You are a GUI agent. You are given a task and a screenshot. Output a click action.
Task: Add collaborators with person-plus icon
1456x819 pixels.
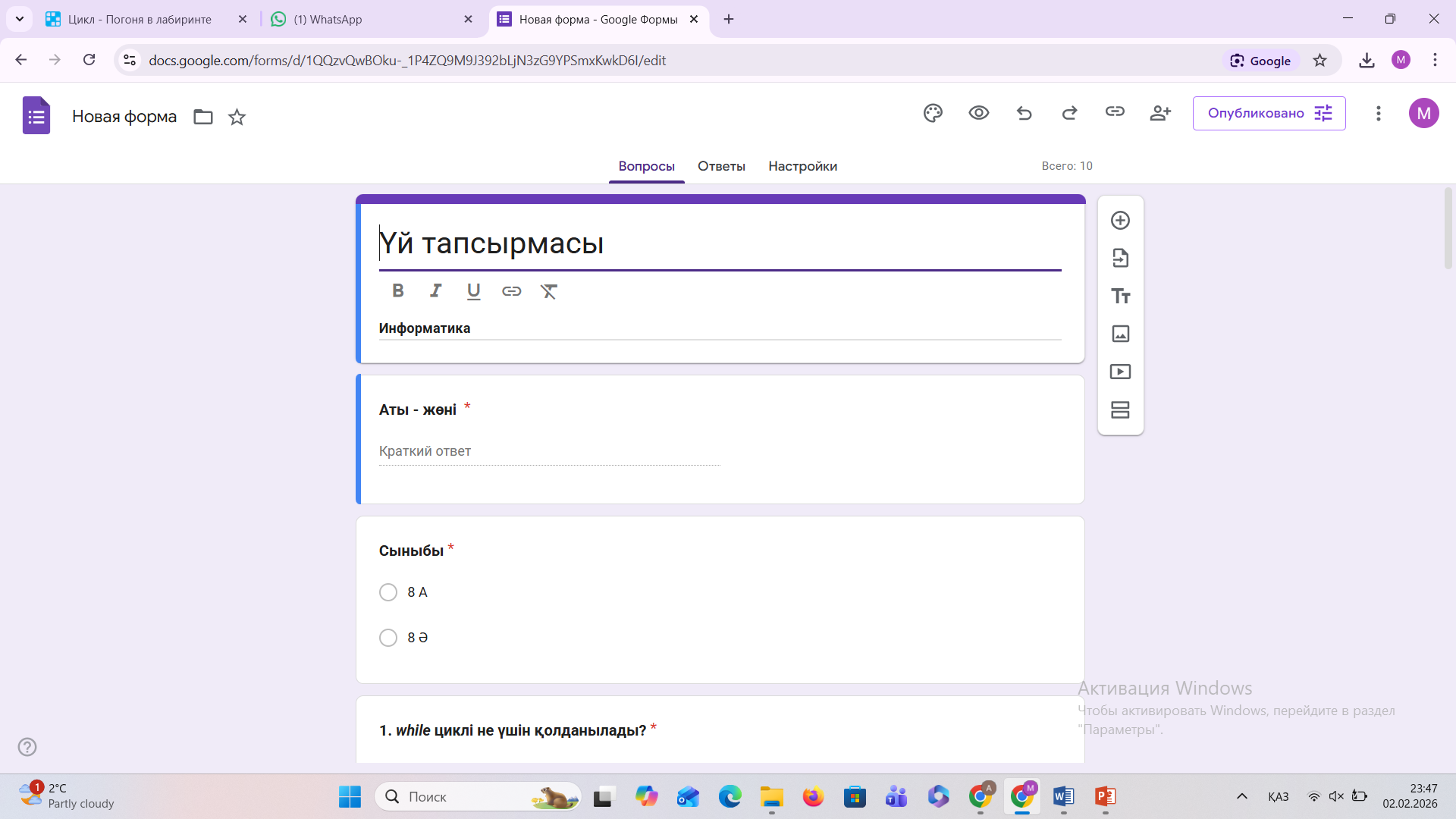point(1159,113)
